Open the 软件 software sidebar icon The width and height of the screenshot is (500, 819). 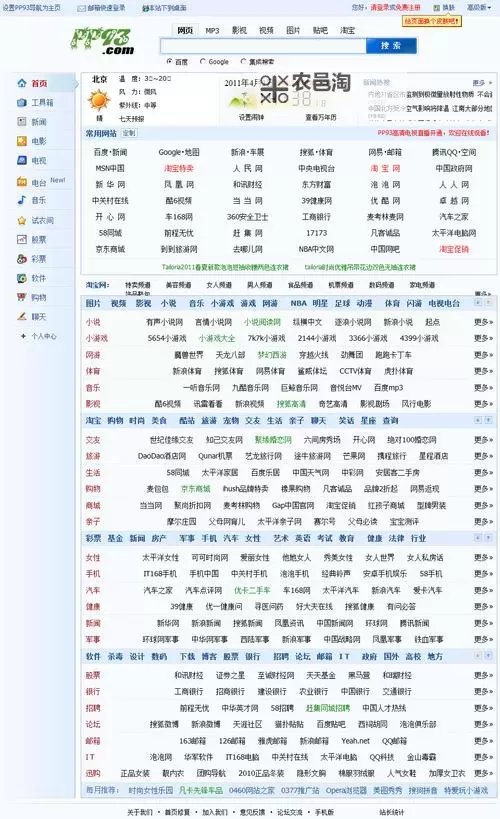pos(21,278)
